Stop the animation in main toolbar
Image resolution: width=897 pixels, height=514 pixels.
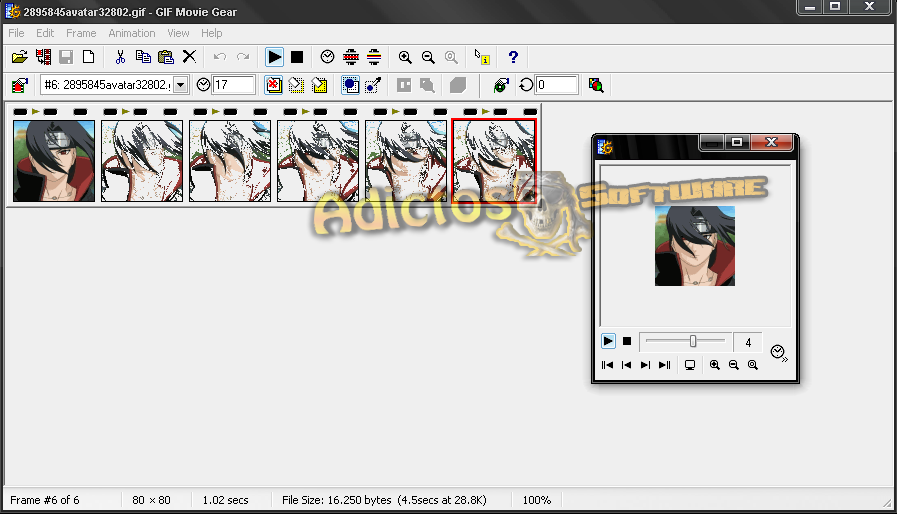click(297, 57)
